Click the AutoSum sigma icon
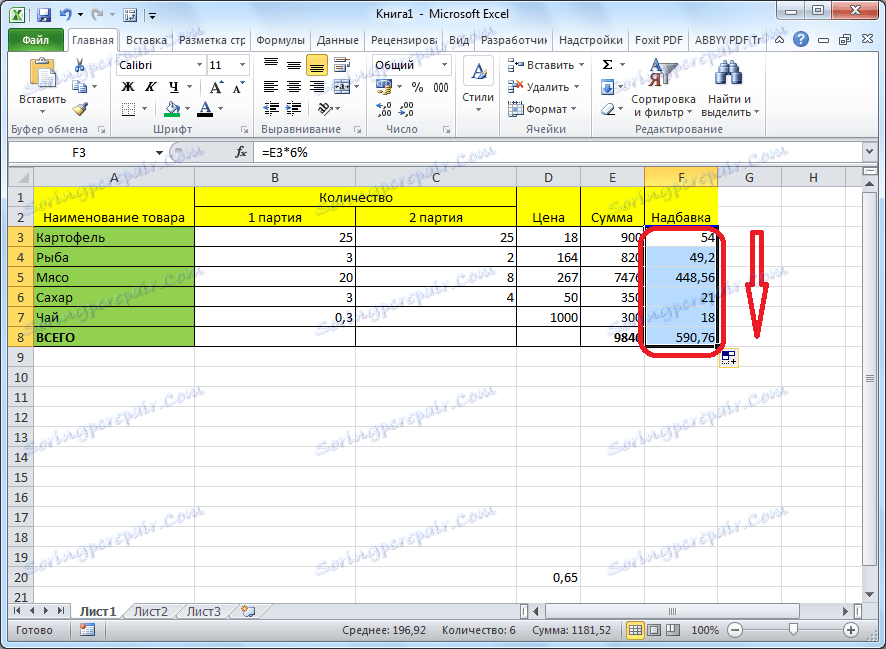This screenshot has height=649, width=886. tap(607, 64)
